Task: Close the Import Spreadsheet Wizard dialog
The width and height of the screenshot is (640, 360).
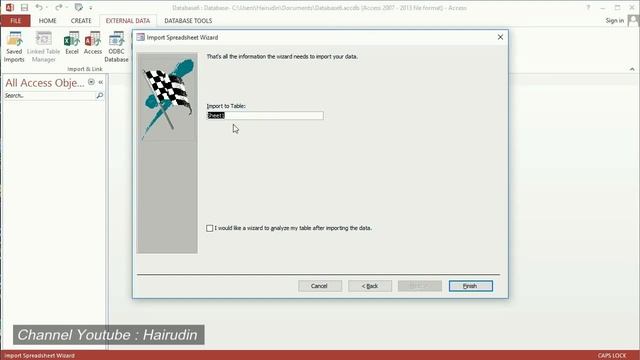Action: click(x=500, y=37)
